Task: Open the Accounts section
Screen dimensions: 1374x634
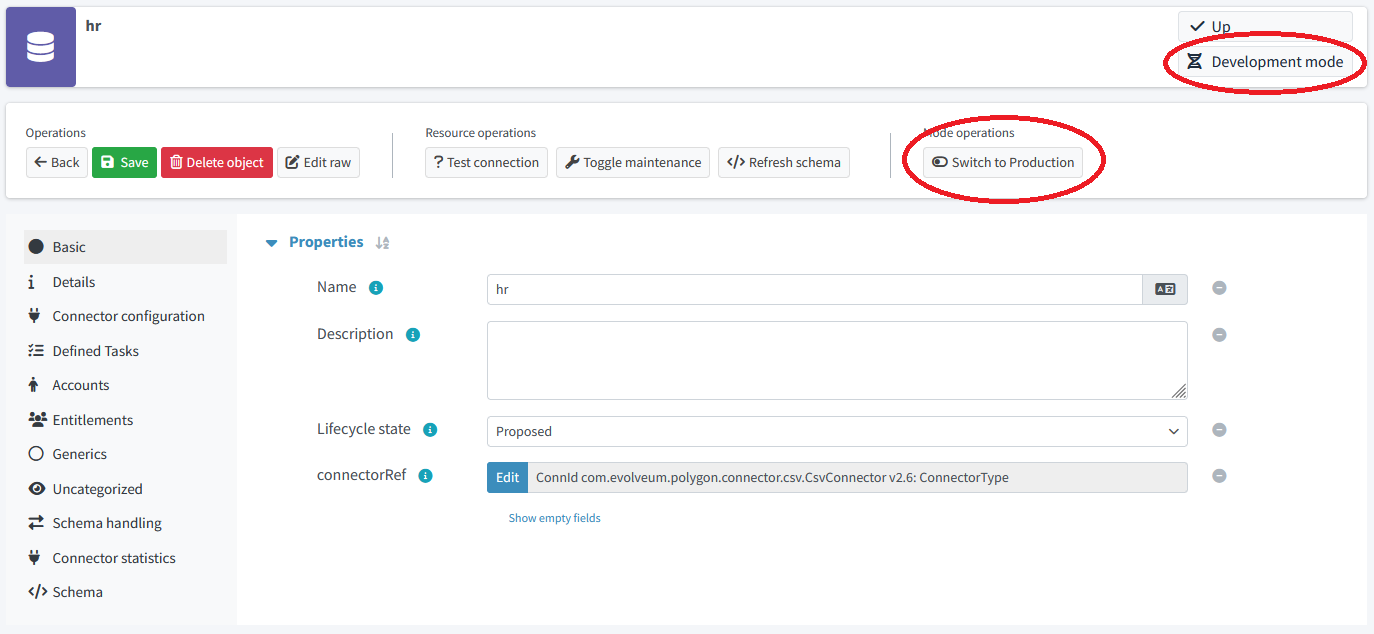Action: coord(81,384)
